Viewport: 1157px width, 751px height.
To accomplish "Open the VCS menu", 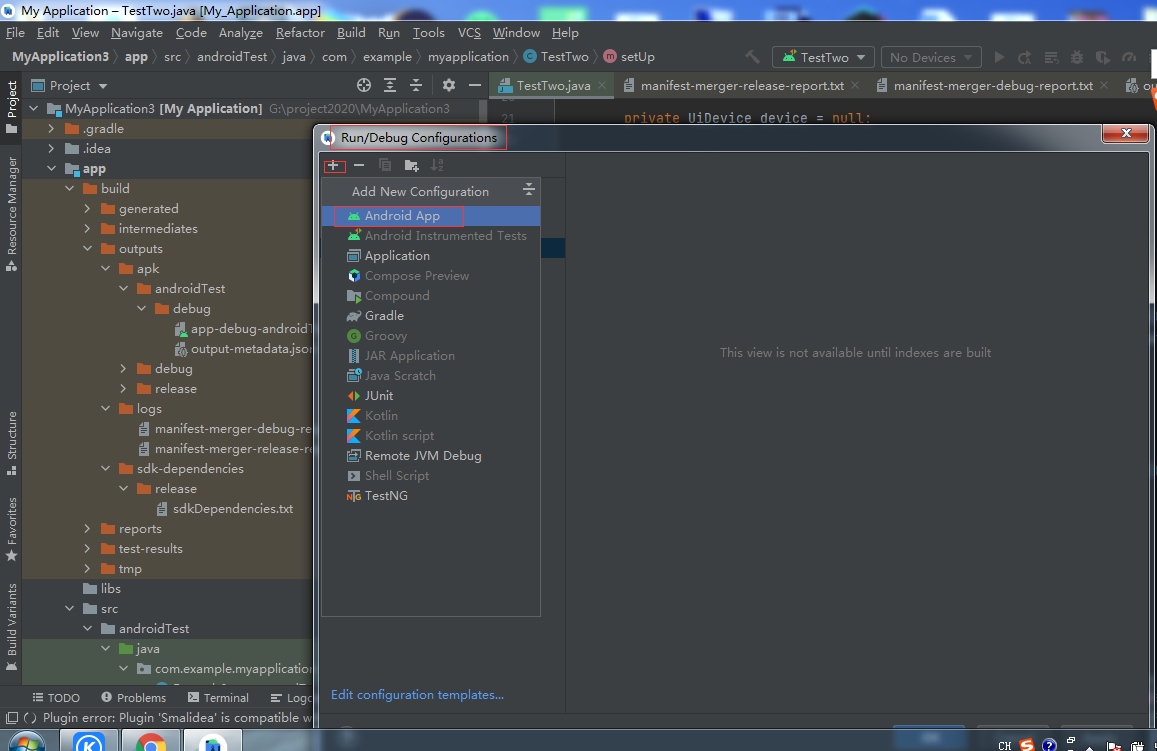I will coord(469,32).
